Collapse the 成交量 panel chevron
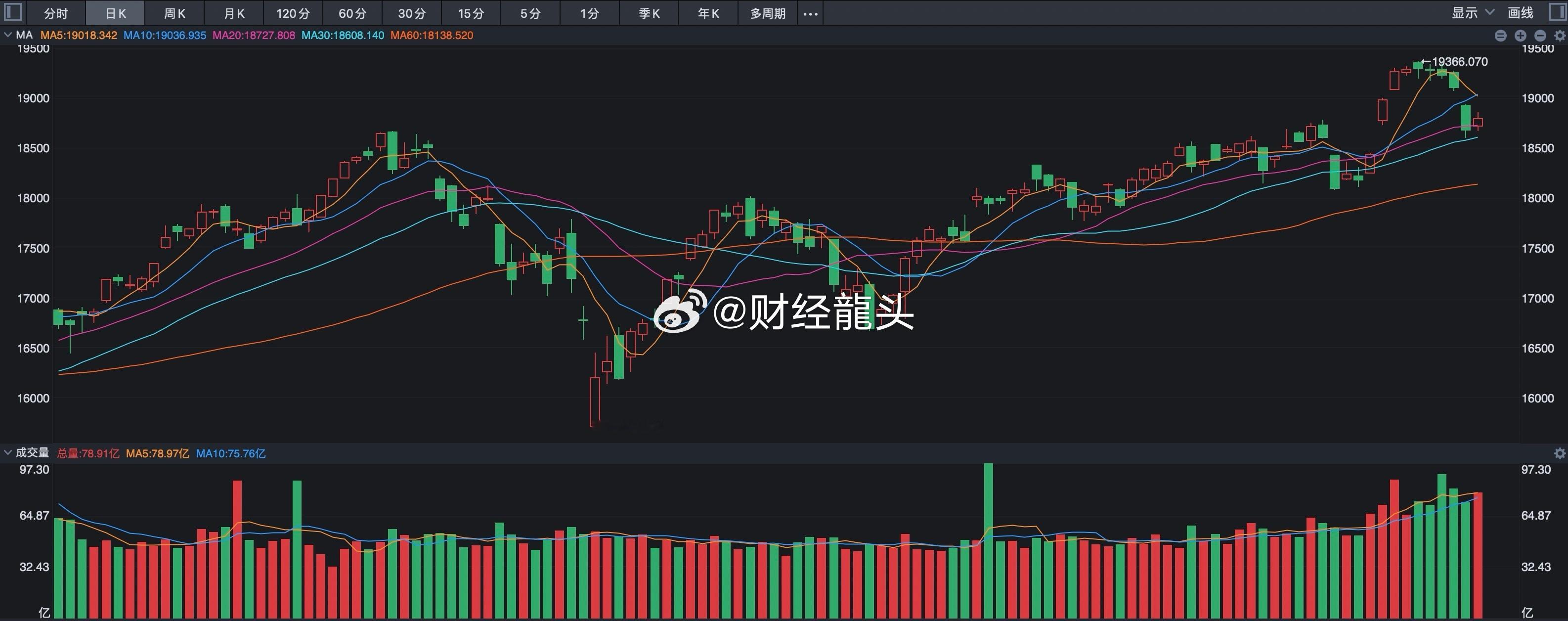 tap(8, 452)
